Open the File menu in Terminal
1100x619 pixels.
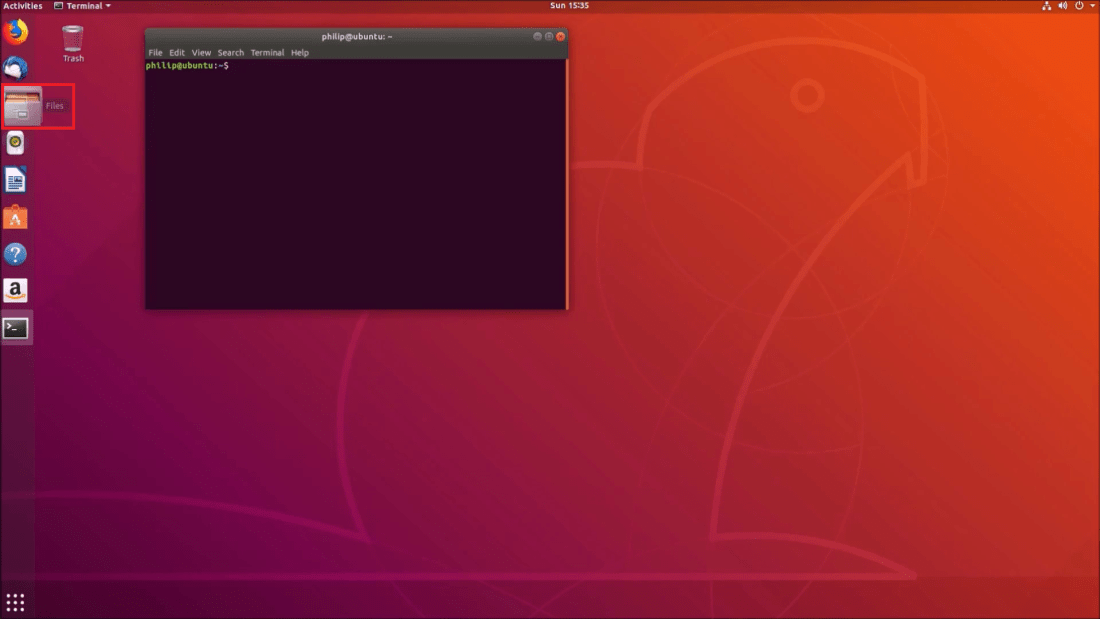155,52
